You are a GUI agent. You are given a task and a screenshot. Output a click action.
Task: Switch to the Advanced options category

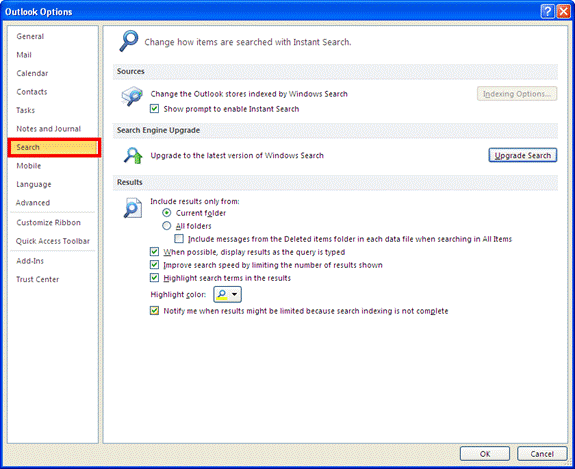[x=33, y=203]
